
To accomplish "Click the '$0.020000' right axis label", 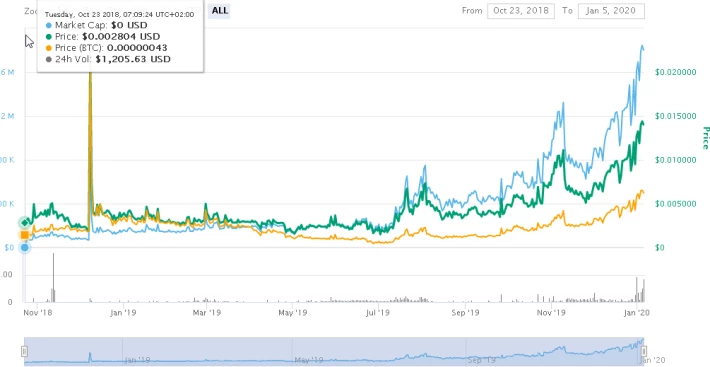I will 675,72.
